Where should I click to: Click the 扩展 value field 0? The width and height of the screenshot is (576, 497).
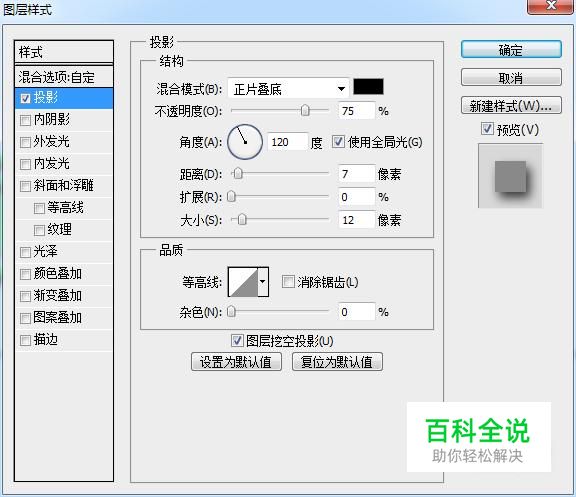coord(356,197)
